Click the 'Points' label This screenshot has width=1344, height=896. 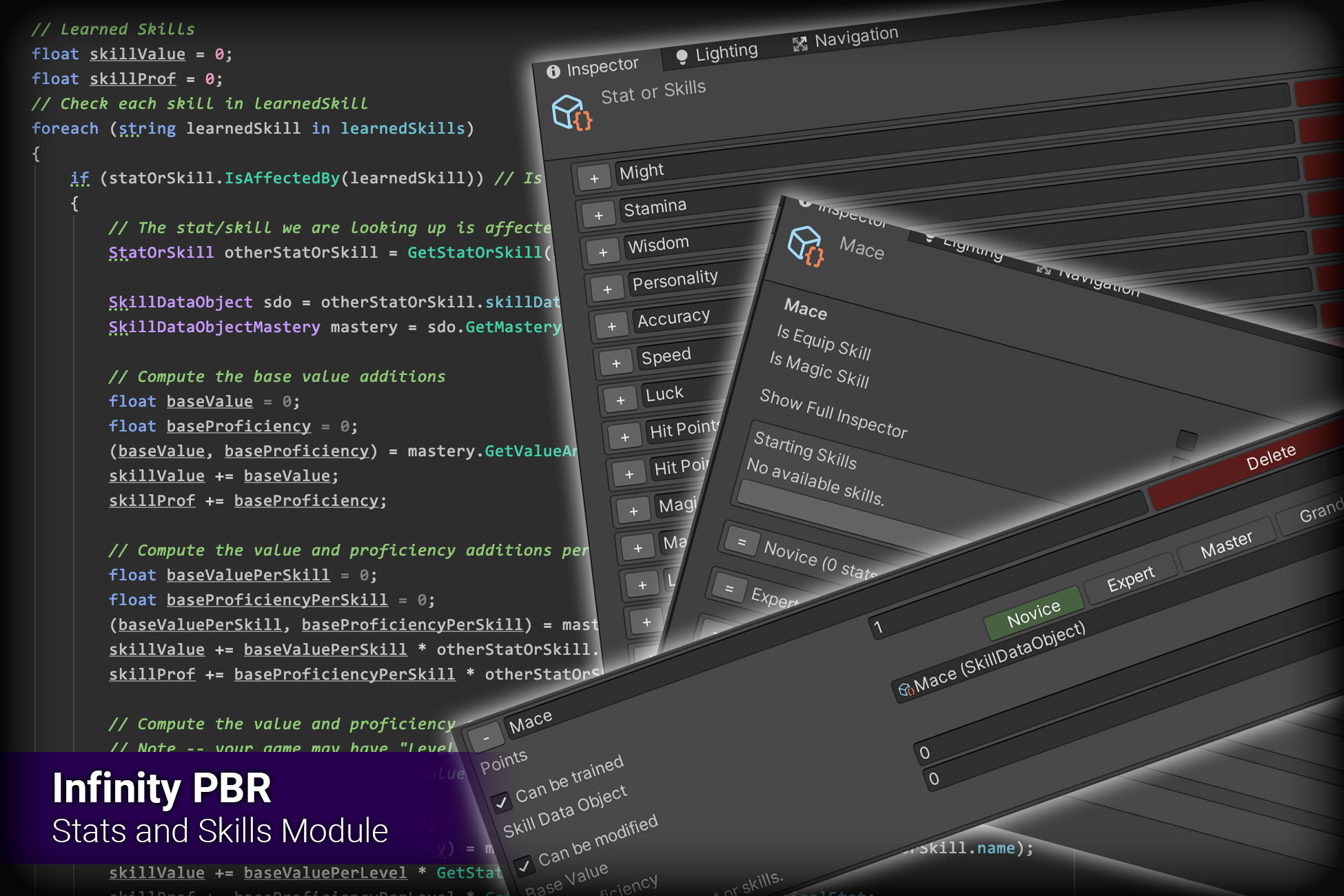coord(503,762)
